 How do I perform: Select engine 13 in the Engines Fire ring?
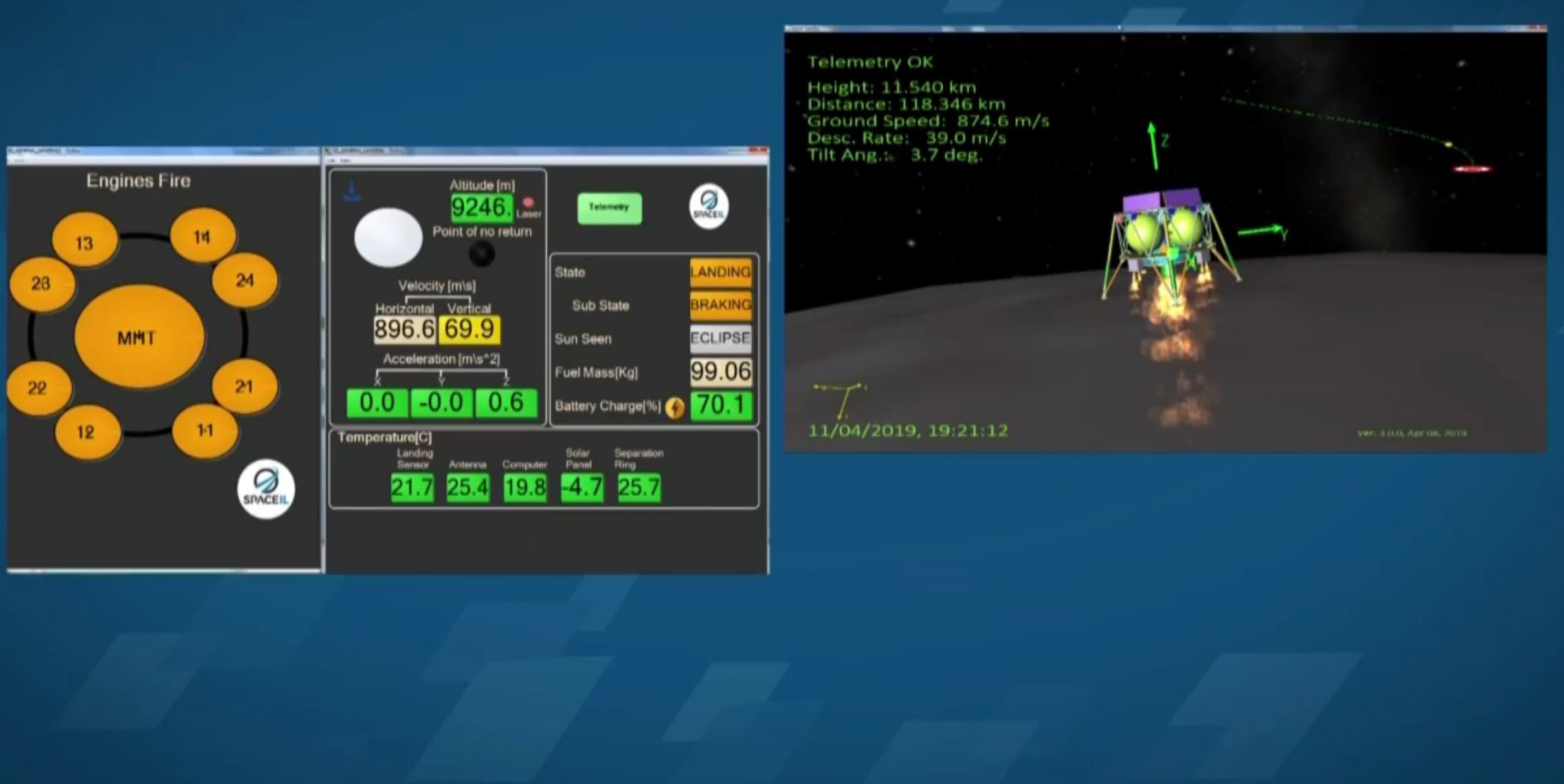click(85, 242)
